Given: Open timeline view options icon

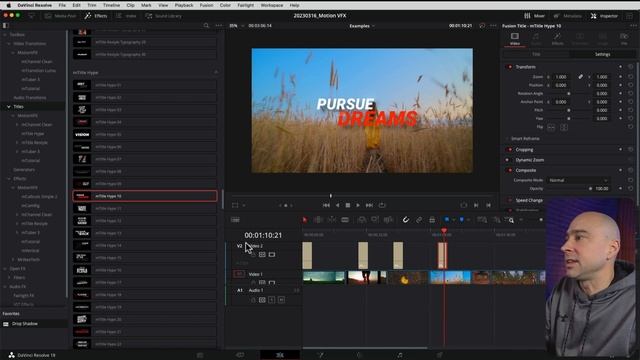Looking at the screenshot, I should tap(235, 220).
